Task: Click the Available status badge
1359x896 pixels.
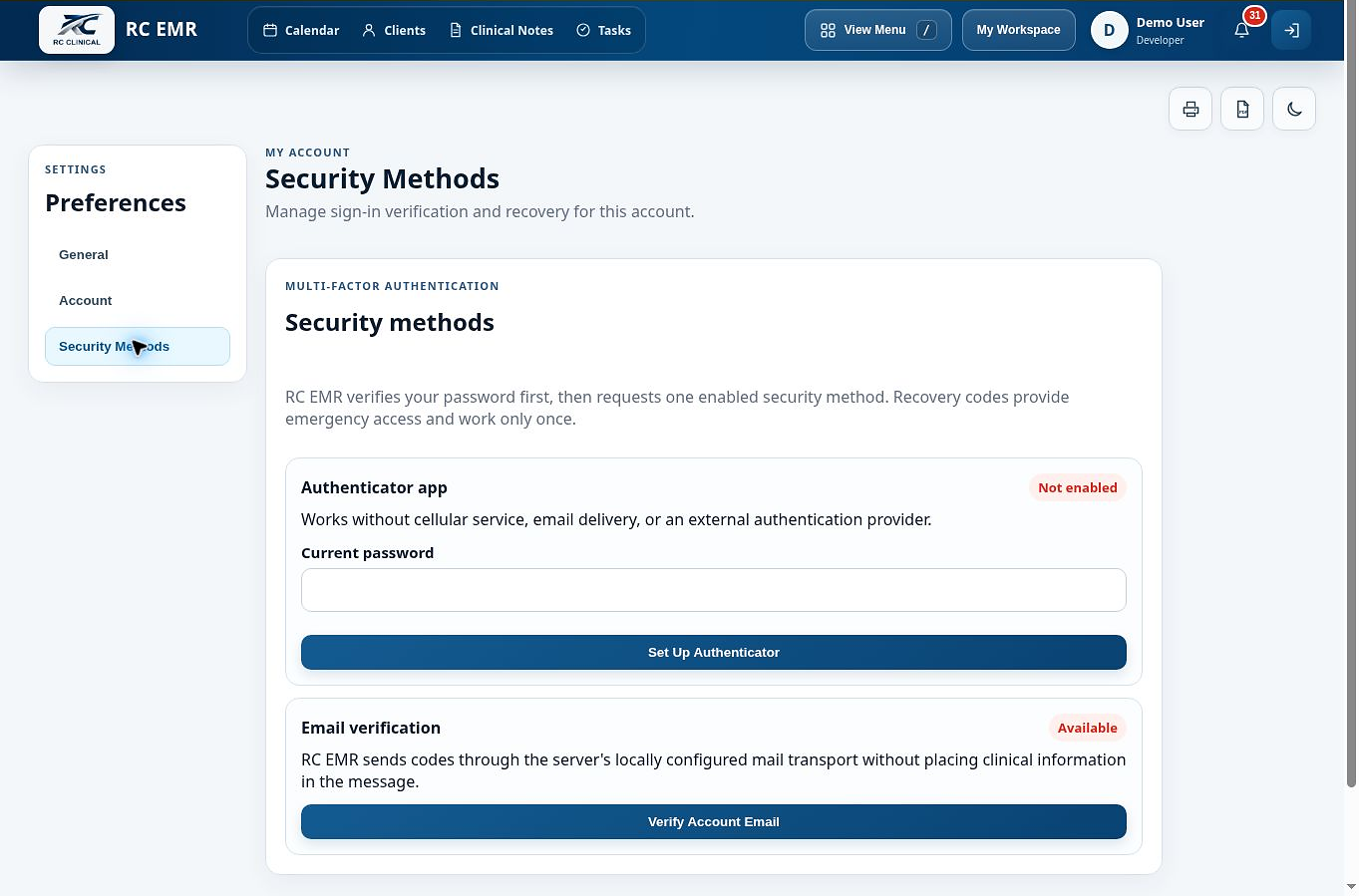Action: coord(1088,729)
